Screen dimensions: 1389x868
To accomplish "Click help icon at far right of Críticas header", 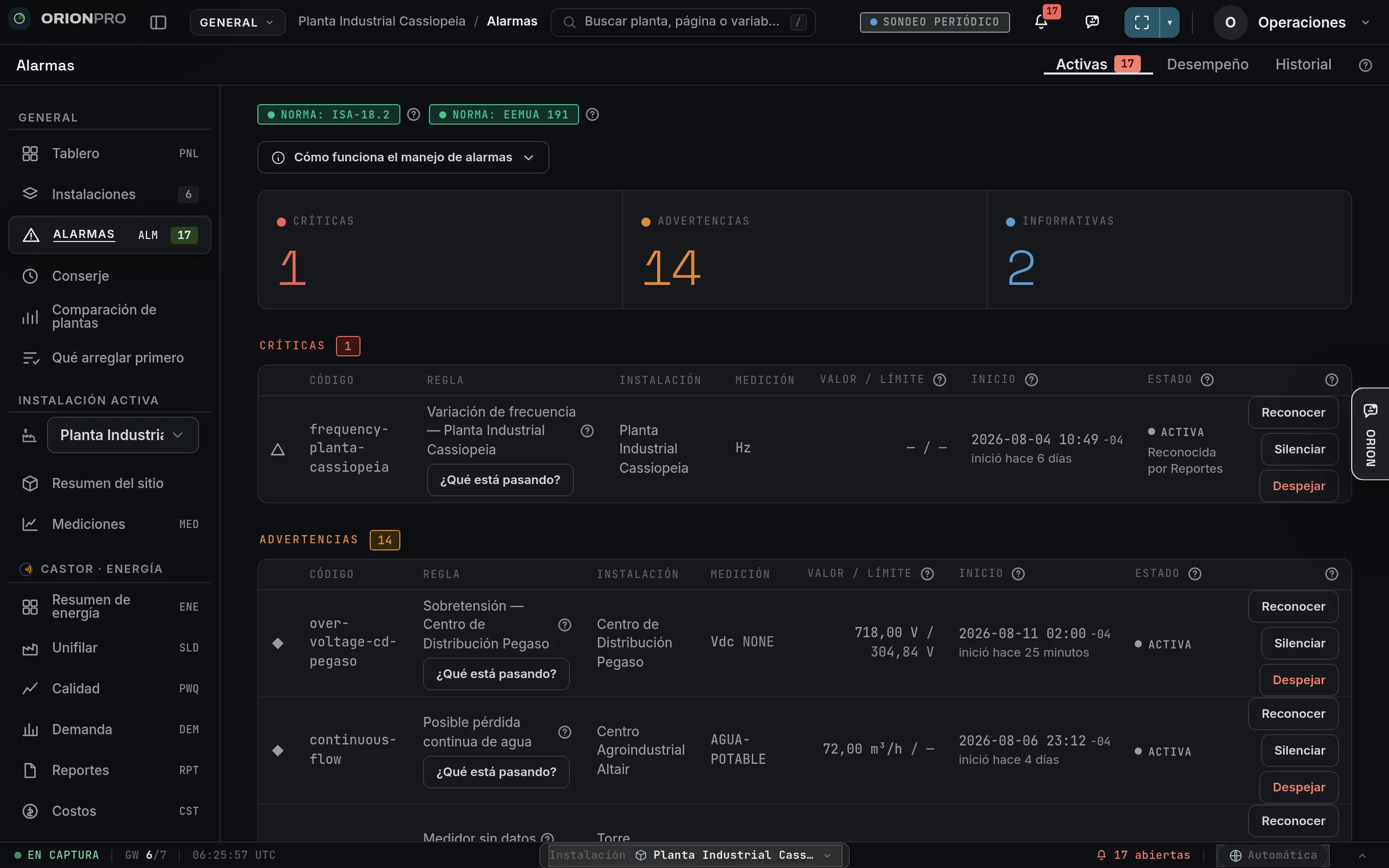I will coord(1332,379).
